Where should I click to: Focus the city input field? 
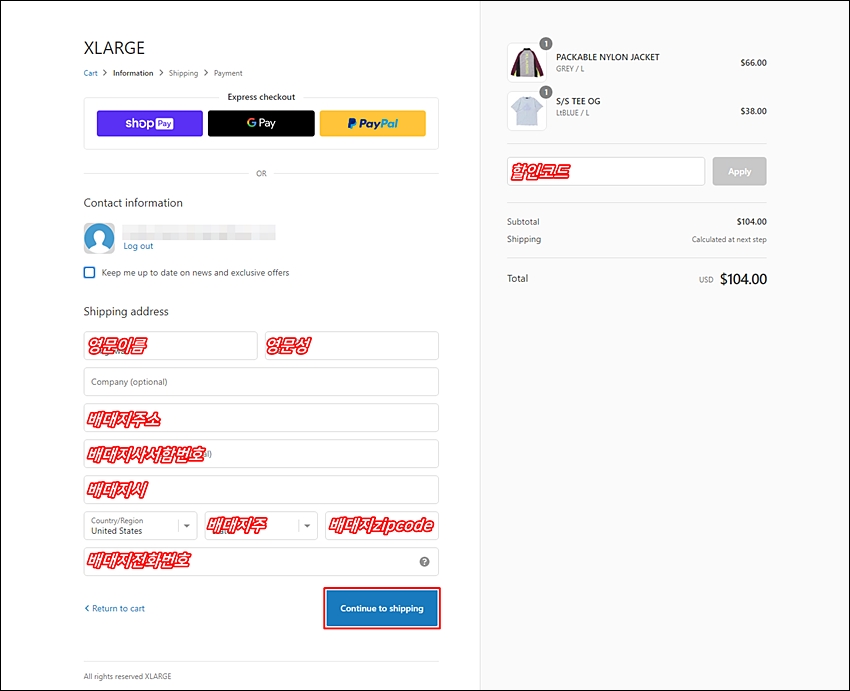pyautogui.click(x=261, y=490)
